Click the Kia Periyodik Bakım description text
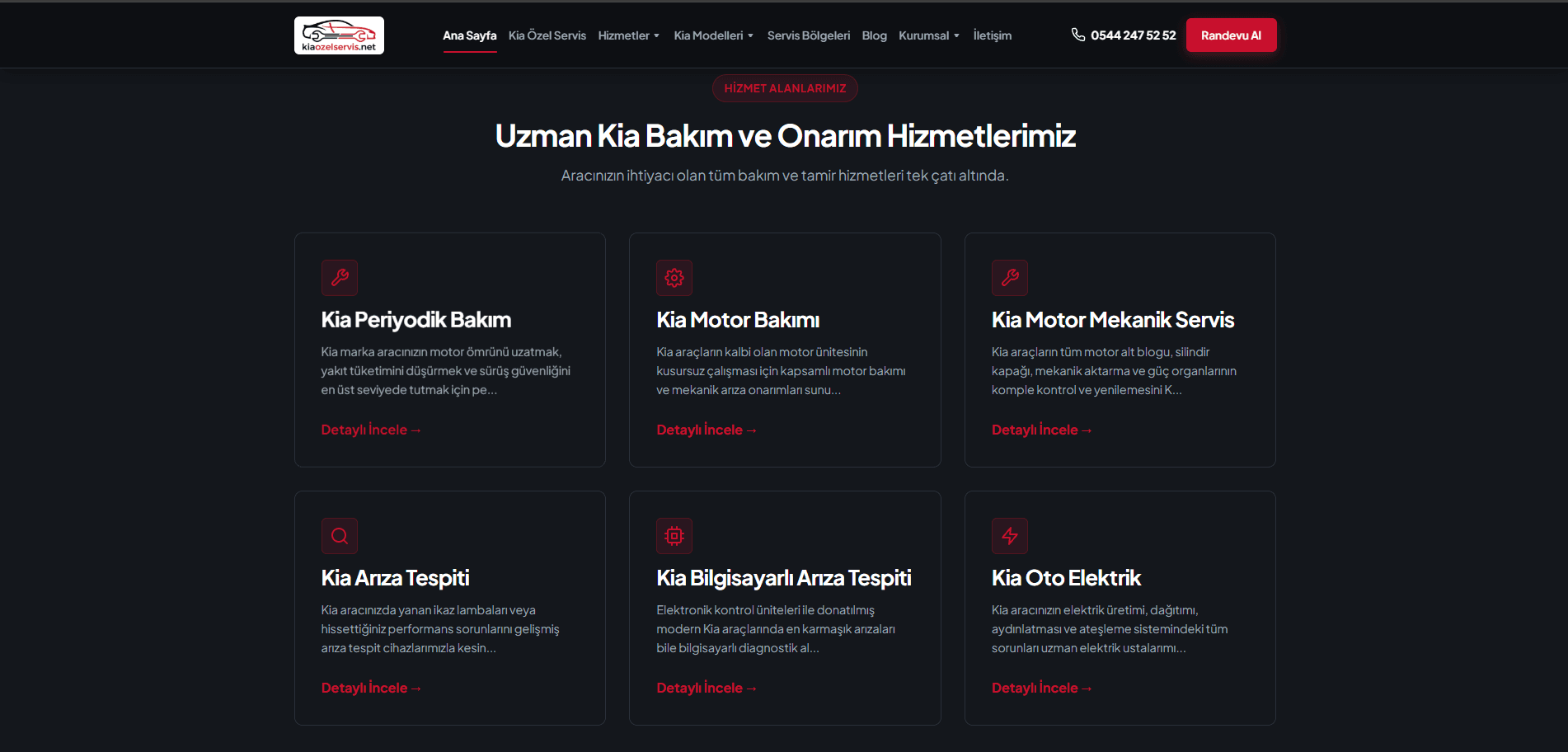This screenshot has height=752, width=1568. coord(446,371)
